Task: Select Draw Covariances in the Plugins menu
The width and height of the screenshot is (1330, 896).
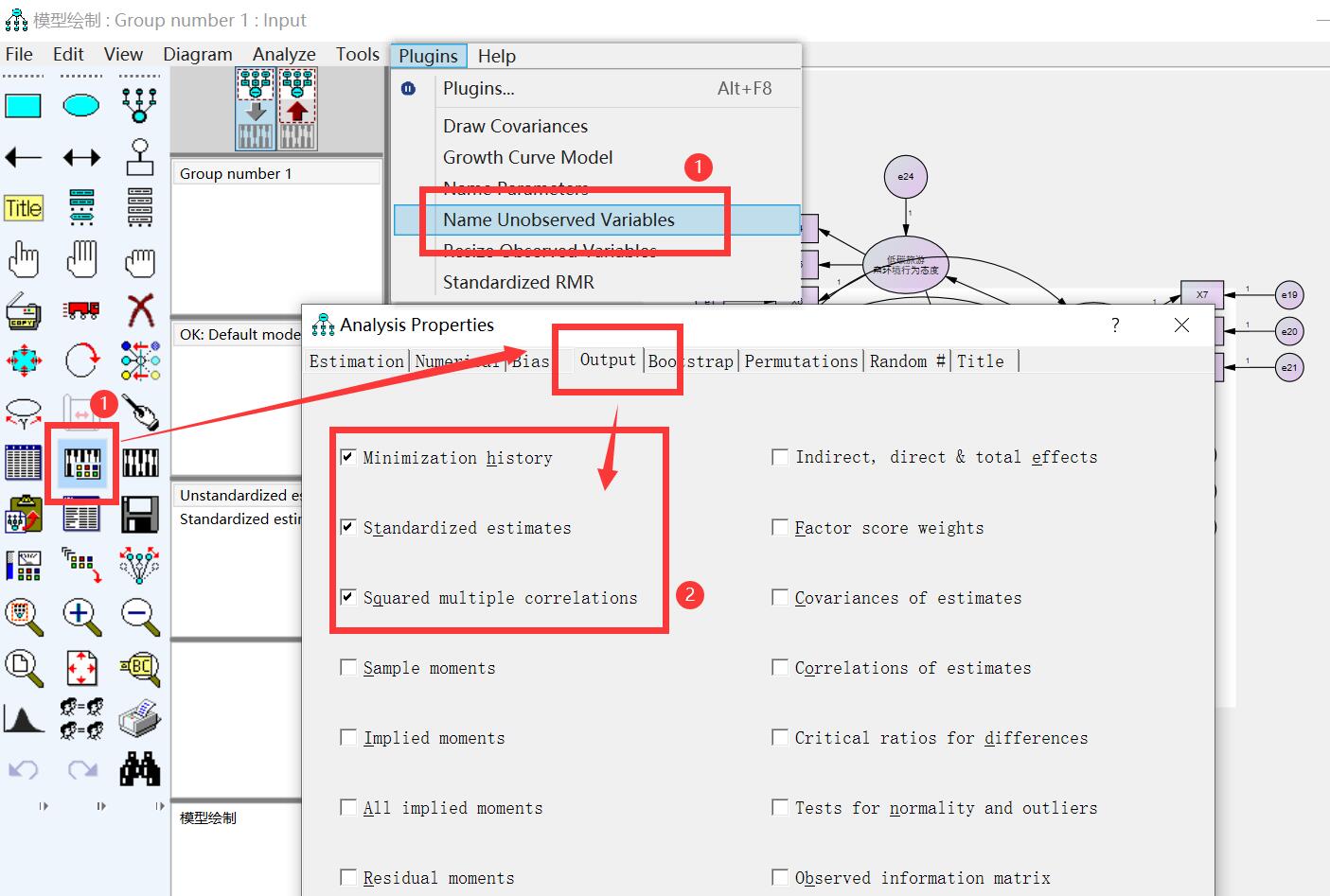Action: click(515, 125)
